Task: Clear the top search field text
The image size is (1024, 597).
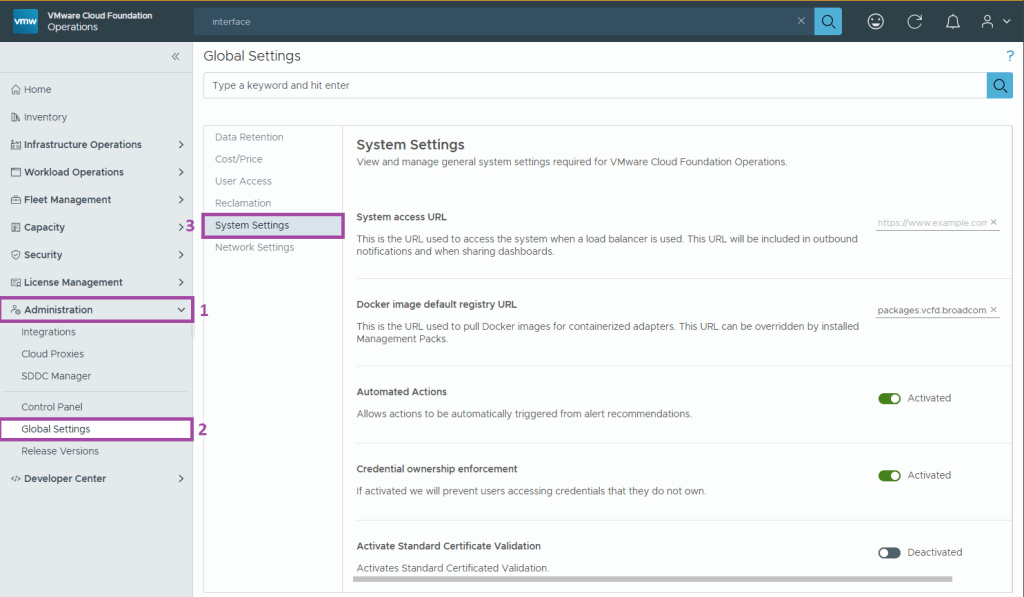Action: 801,21
